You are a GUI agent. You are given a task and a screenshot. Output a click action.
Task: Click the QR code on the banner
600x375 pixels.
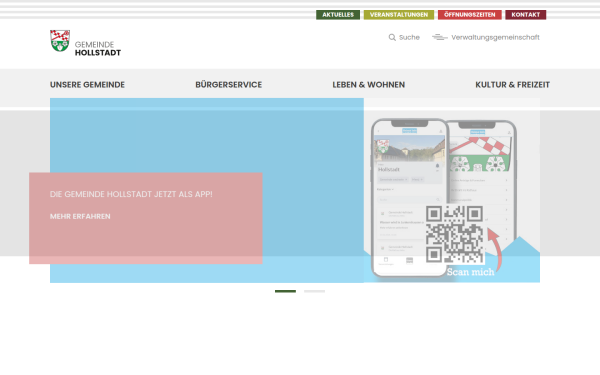point(455,235)
